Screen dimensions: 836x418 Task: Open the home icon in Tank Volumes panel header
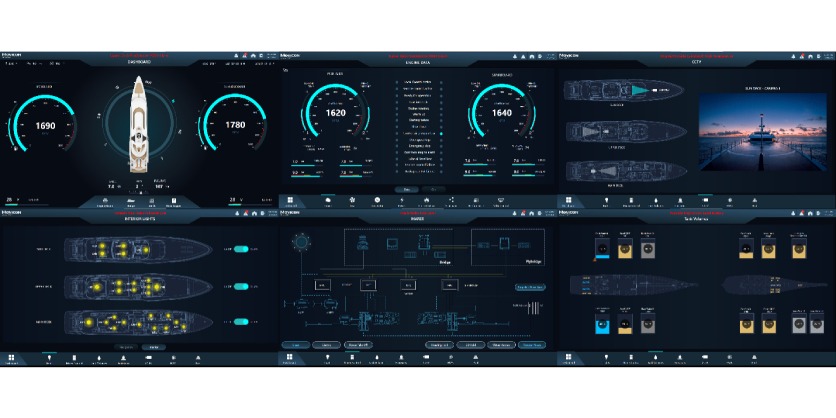point(811,213)
